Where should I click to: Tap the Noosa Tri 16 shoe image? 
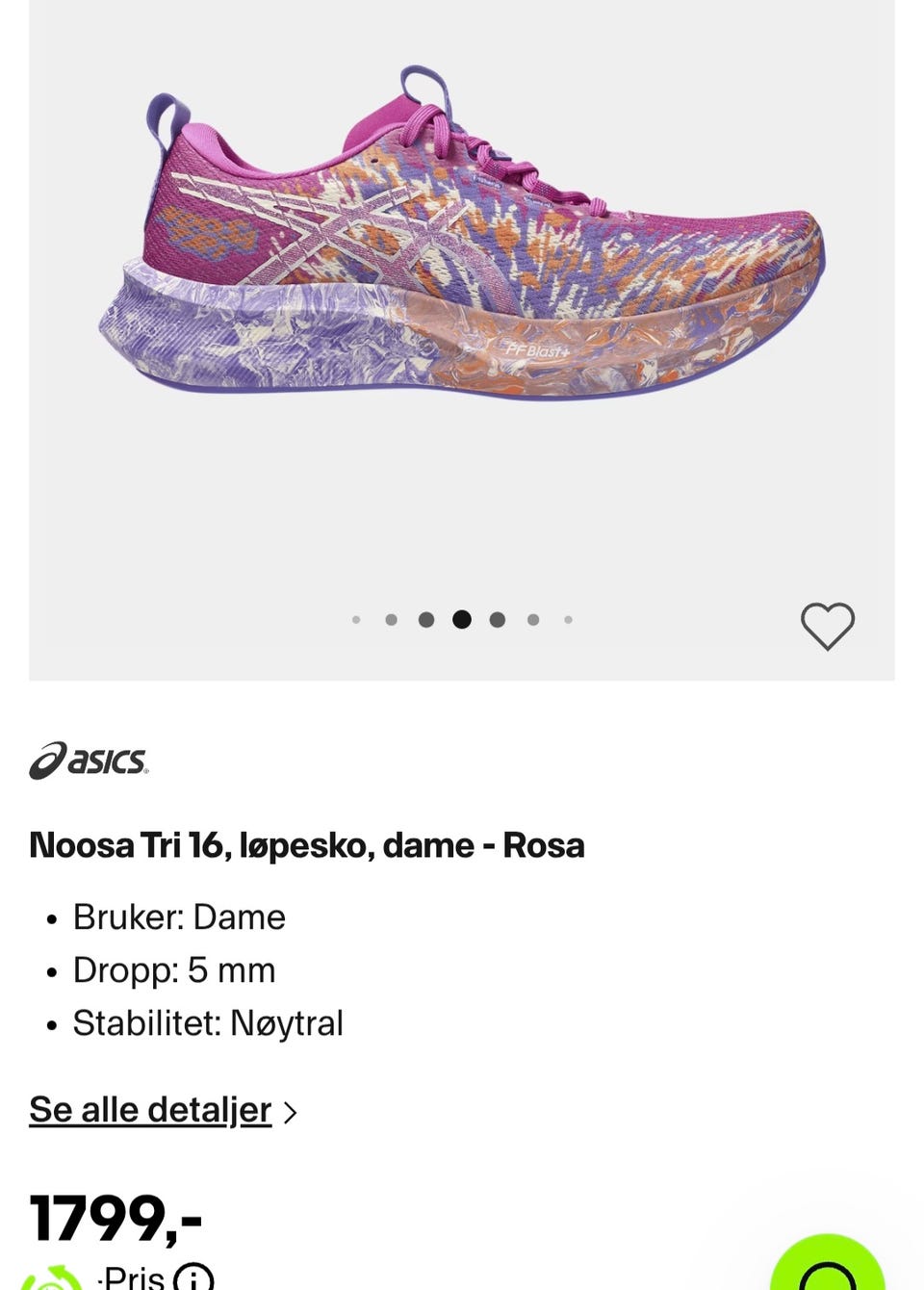coord(462,233)
